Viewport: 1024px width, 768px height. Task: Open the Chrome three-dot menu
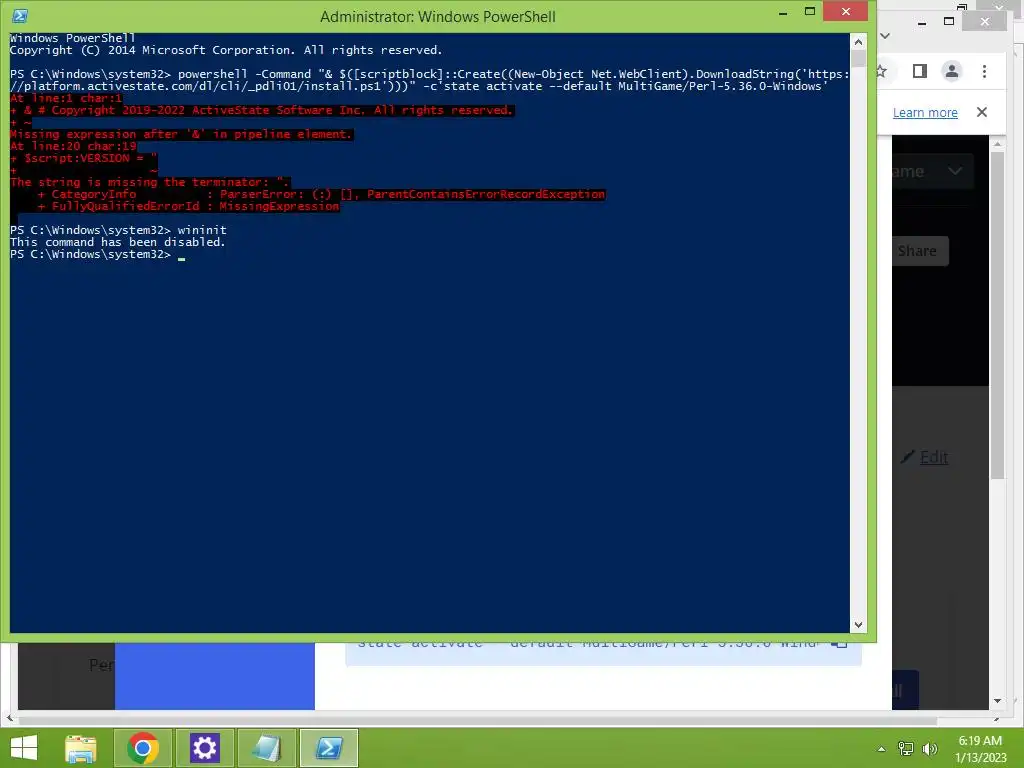pyautogui.click(x=984, y=71)
